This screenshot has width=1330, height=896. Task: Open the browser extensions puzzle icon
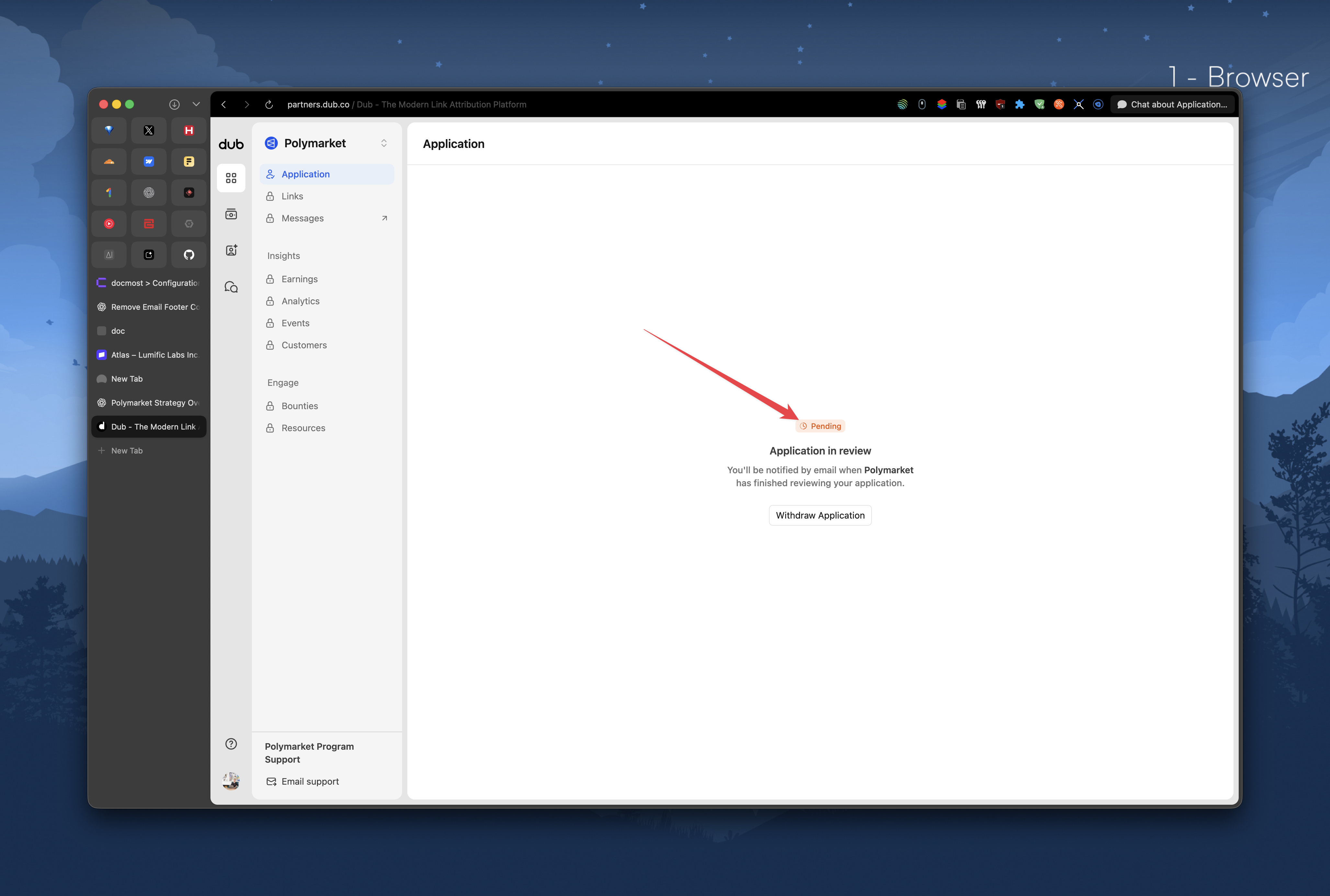click(x=1020, y=105)
